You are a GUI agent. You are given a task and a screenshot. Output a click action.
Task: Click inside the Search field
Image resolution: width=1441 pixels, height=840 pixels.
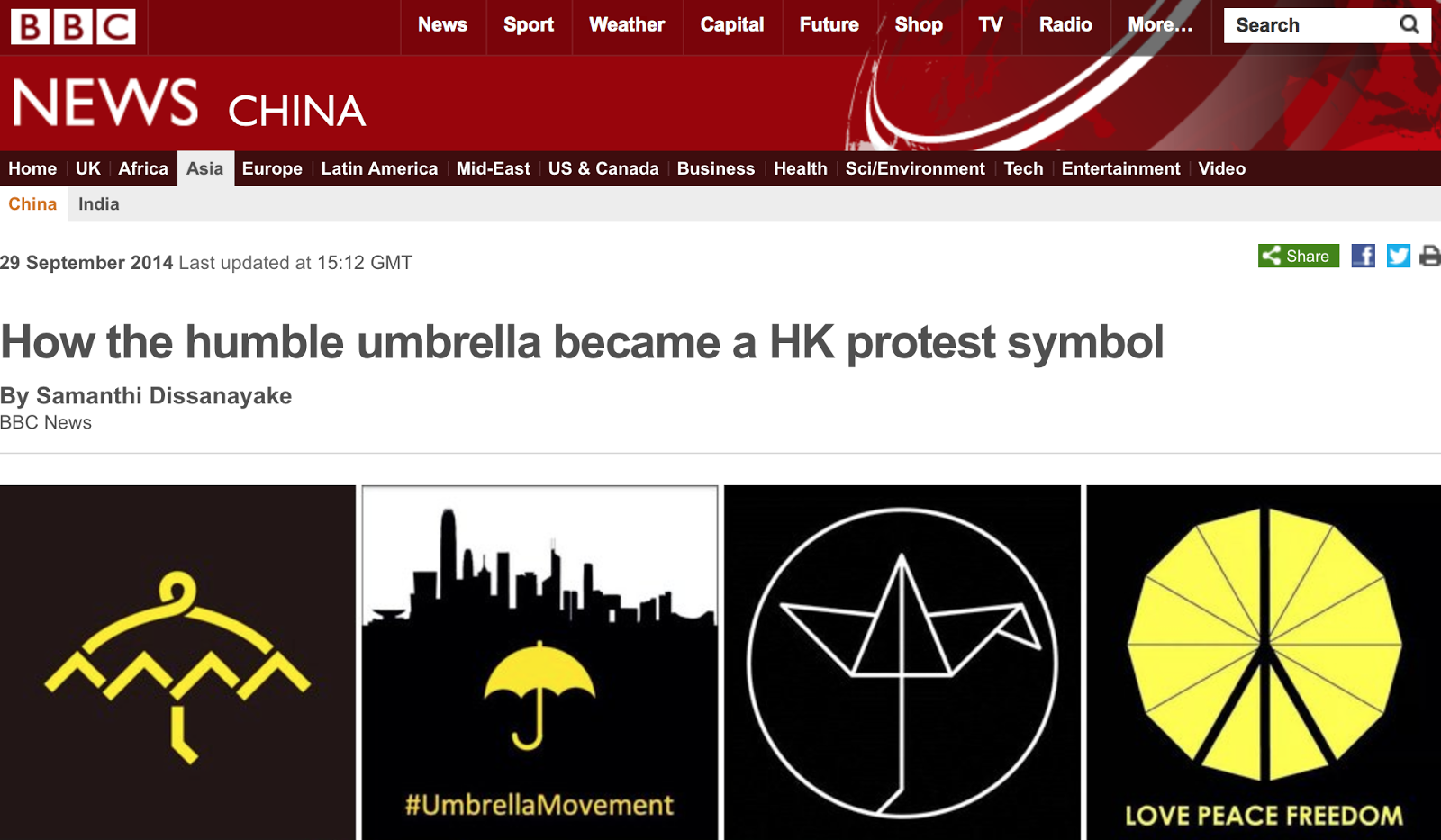(1310, 25)
